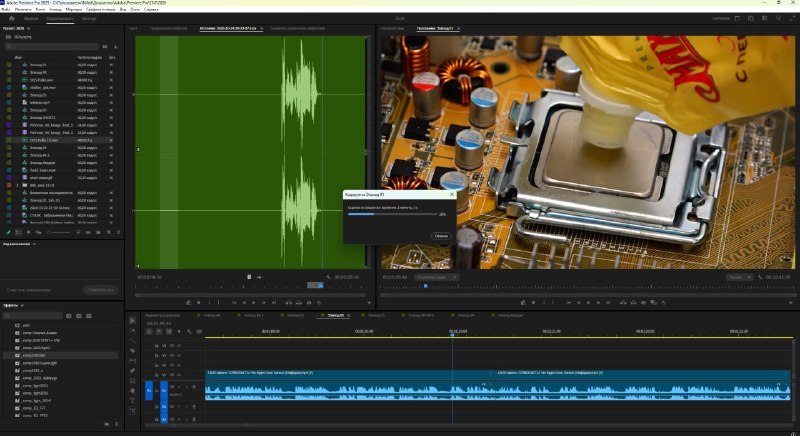Select the Razor tool in timeline toolbox
800x436 pixels.
pyautogui.click(x=133, y=351)
